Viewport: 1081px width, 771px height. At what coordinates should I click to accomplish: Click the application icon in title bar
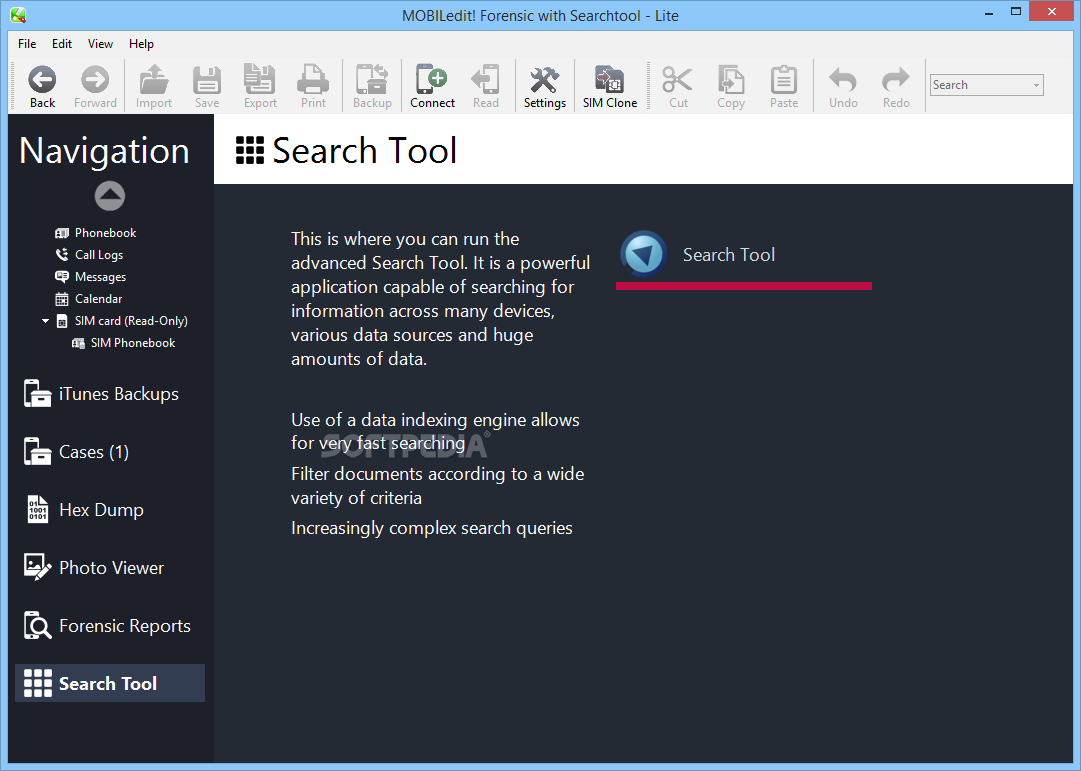[x=19, y=14]
